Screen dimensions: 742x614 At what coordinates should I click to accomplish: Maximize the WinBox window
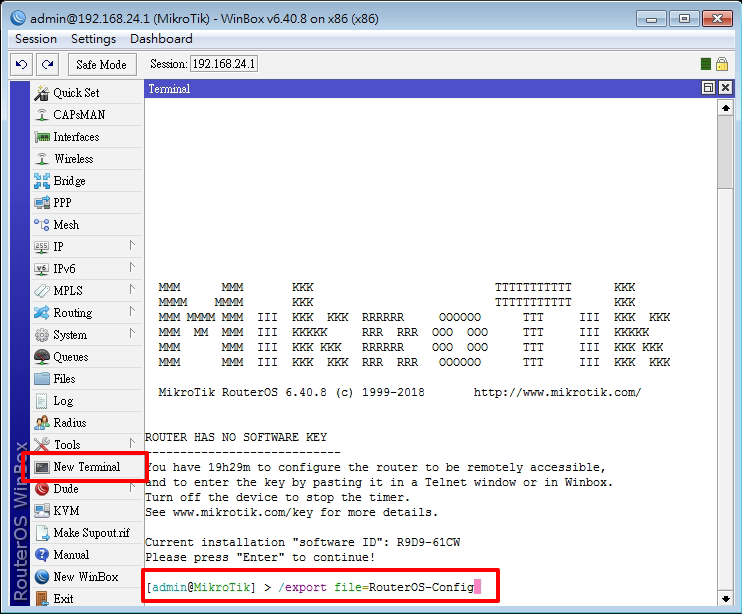(684, 19)
